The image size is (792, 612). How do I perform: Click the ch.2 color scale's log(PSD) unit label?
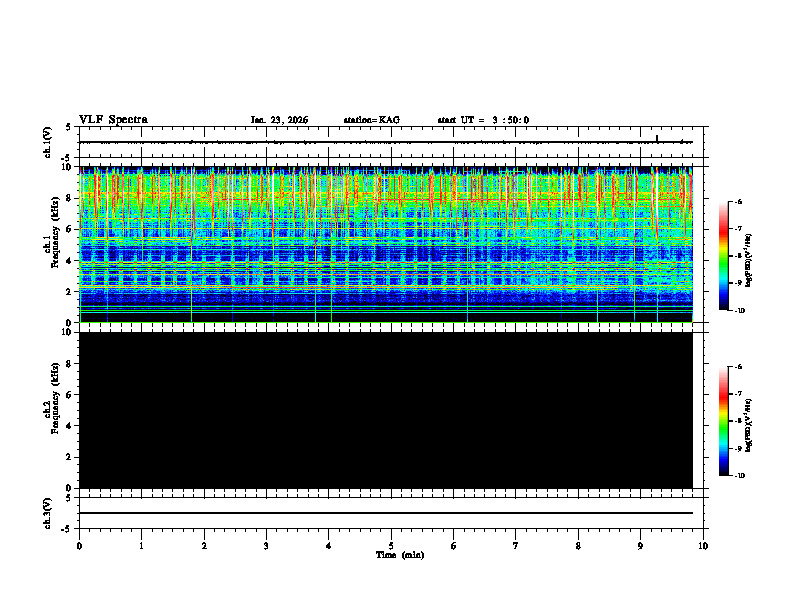[749, 426]
